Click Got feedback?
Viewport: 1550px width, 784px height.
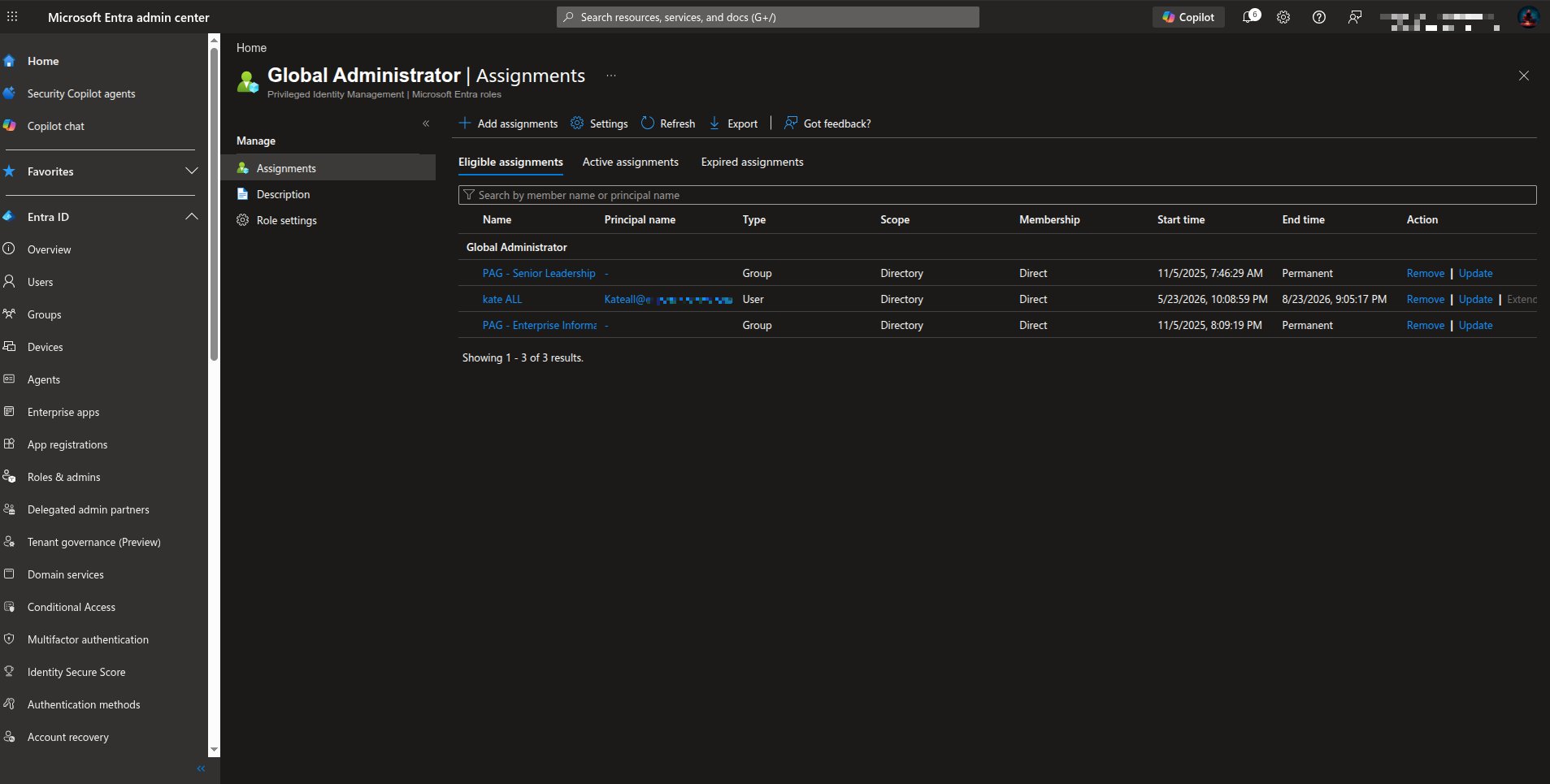[827, 123]
